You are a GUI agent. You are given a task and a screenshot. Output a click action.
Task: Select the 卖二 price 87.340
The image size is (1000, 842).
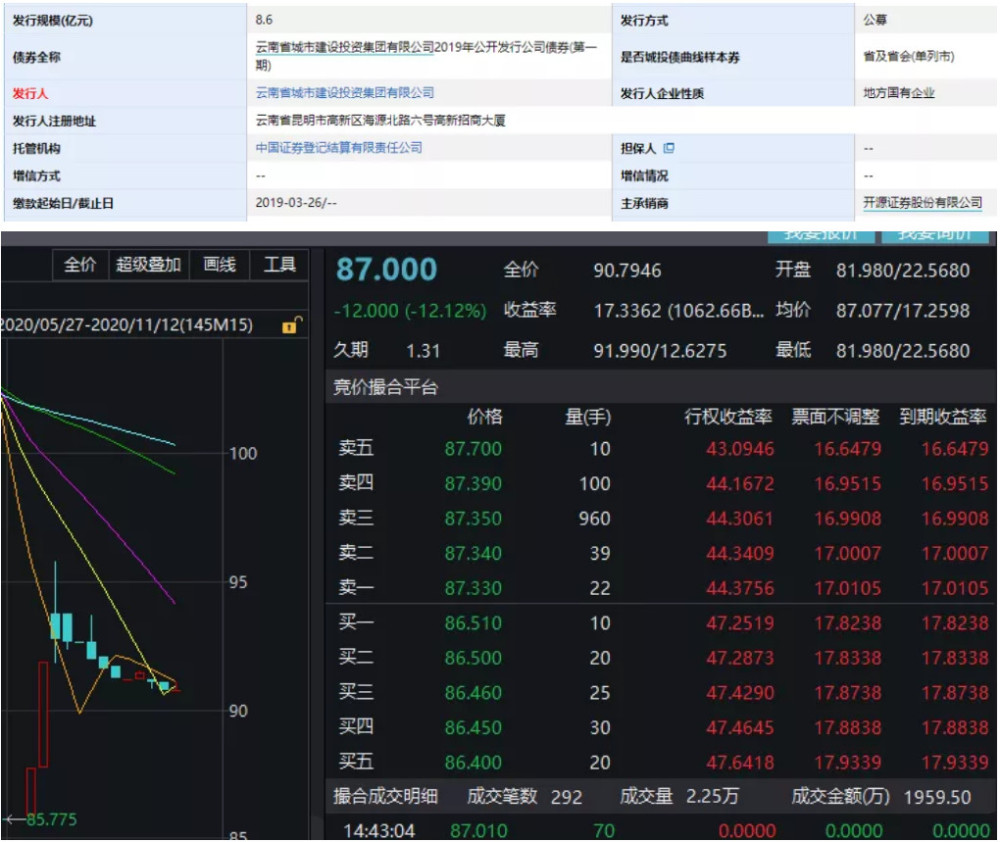pos(473,553)
